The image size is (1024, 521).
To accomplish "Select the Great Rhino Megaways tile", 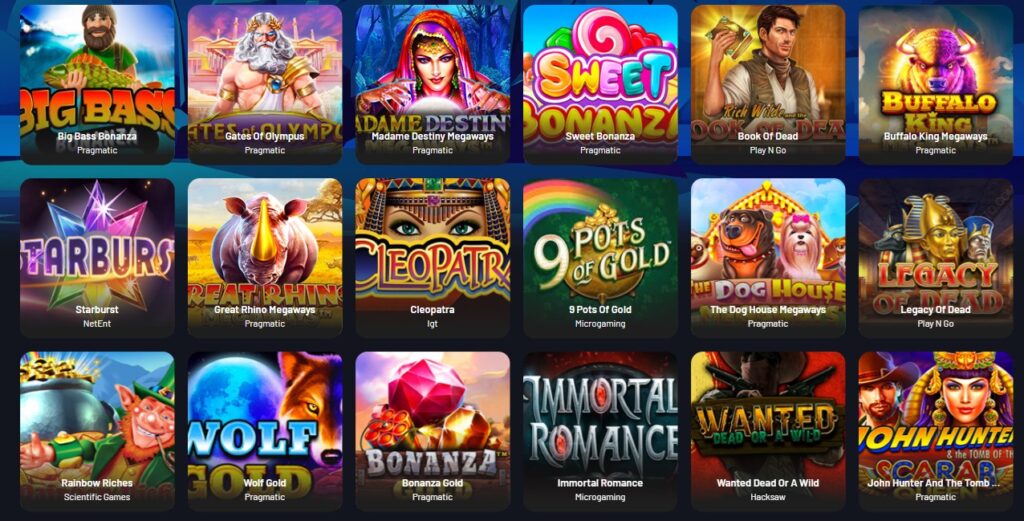I will (x=264, y=258).
